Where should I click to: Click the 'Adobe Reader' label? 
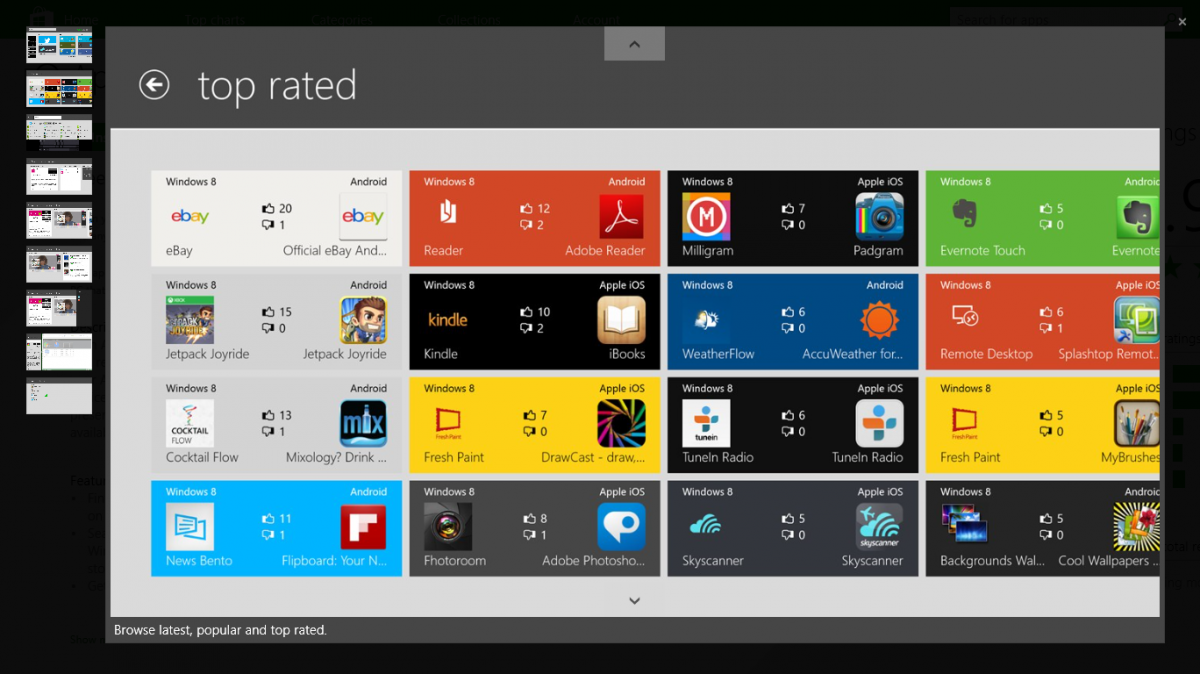(605, 251)
